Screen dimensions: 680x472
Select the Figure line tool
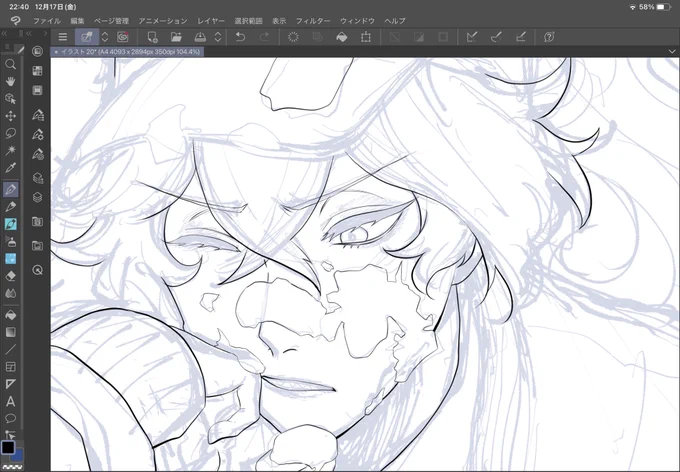pos(10,350)
